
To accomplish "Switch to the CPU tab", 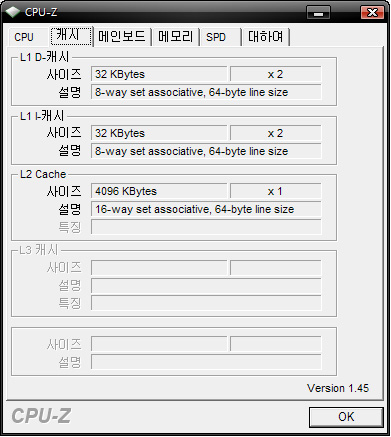I will click(24, 37).
